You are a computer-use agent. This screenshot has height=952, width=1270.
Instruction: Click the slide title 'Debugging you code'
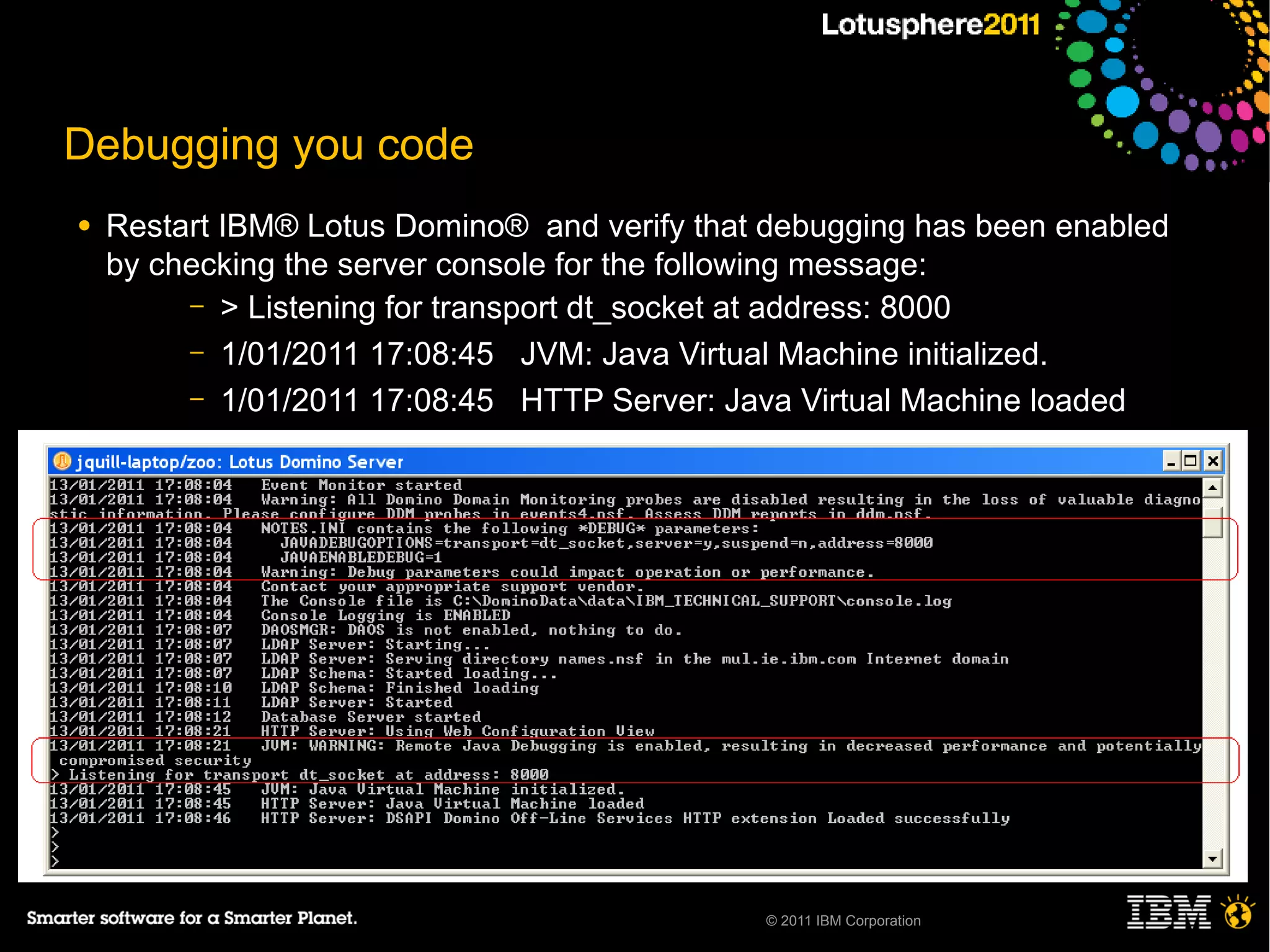(x=269, y=145)
